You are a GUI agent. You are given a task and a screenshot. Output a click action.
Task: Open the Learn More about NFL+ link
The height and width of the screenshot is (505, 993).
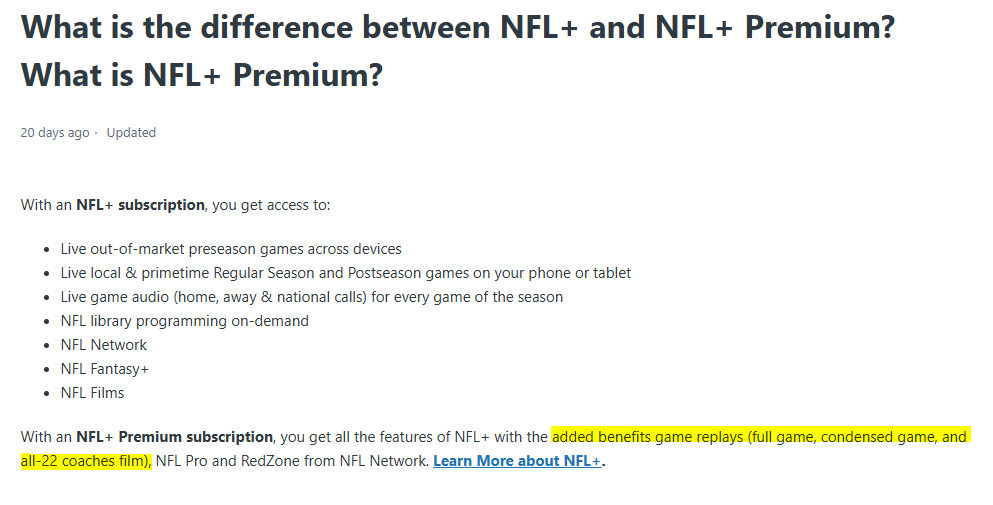pyautogui.click(x=517, y=461)
